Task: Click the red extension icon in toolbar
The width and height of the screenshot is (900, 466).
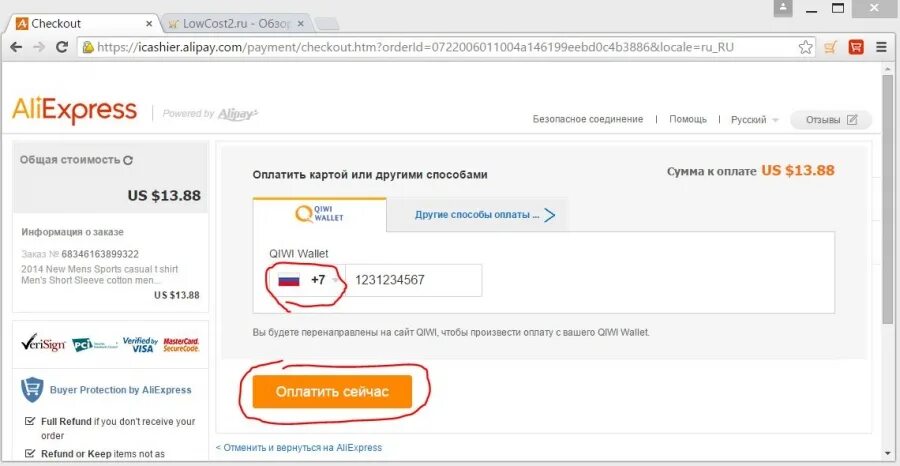Action: pyautogui.click(x=856, y=47)
